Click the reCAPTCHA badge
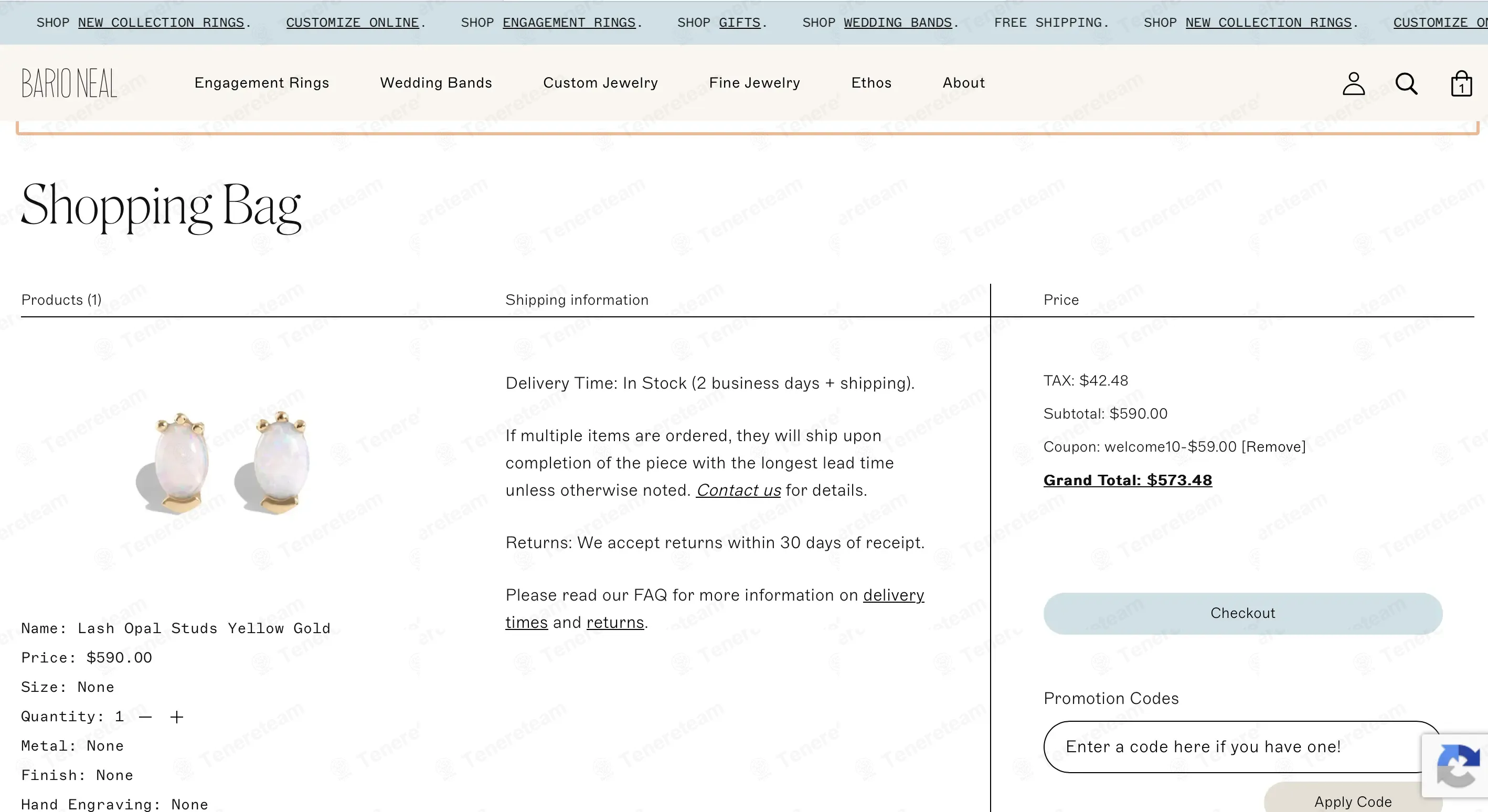Image resolution: width=1488 pixels, height=812 pixels. (x=1454, y=766)
